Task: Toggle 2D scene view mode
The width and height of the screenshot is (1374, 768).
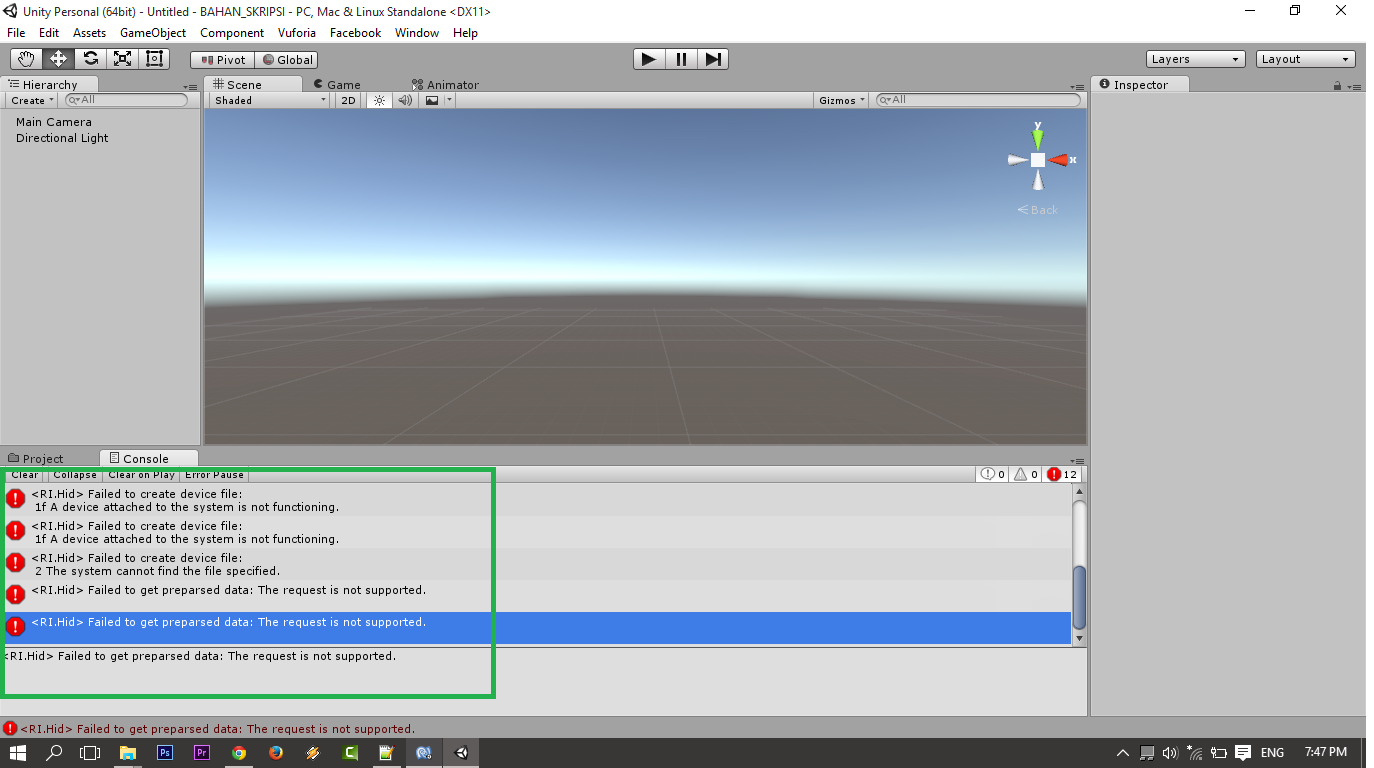Action: pyautogui.click(x=348, y=100)
